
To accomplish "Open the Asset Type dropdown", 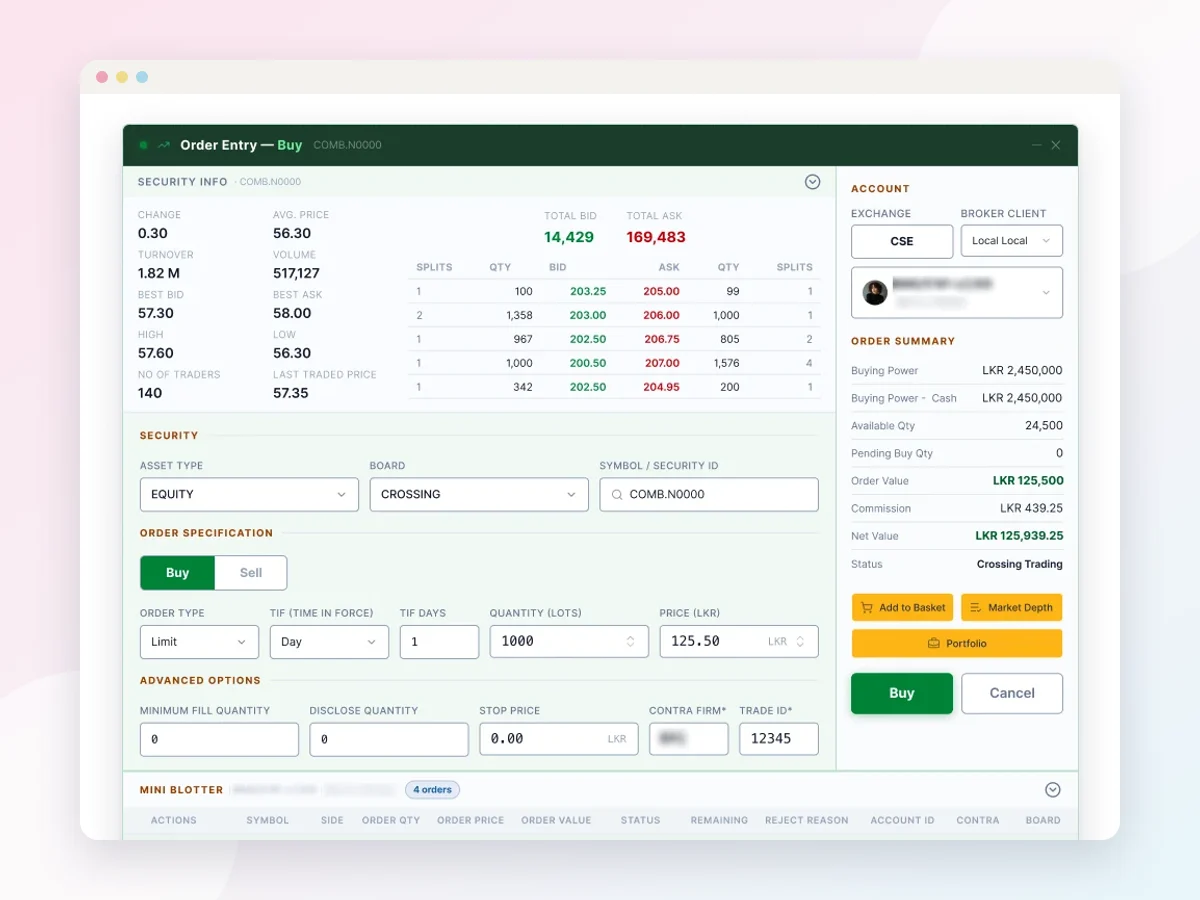I will [x=249, y=494].
